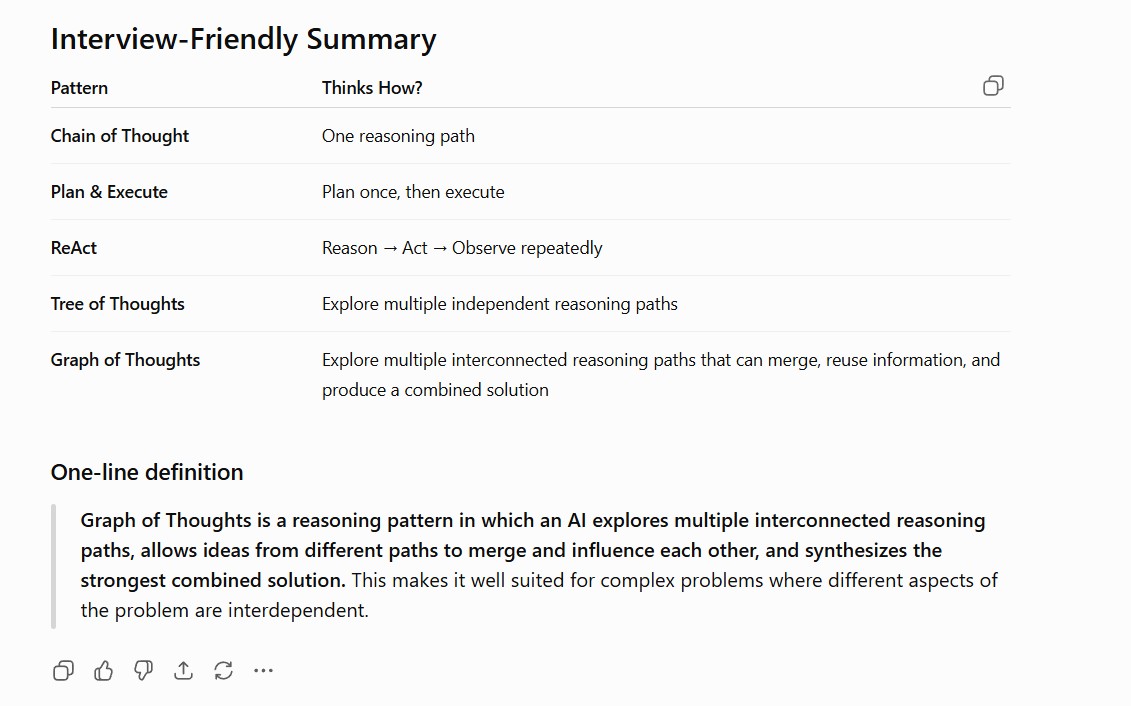
Task: Open more options via the three-dot icon
Action: click(263, 671)
